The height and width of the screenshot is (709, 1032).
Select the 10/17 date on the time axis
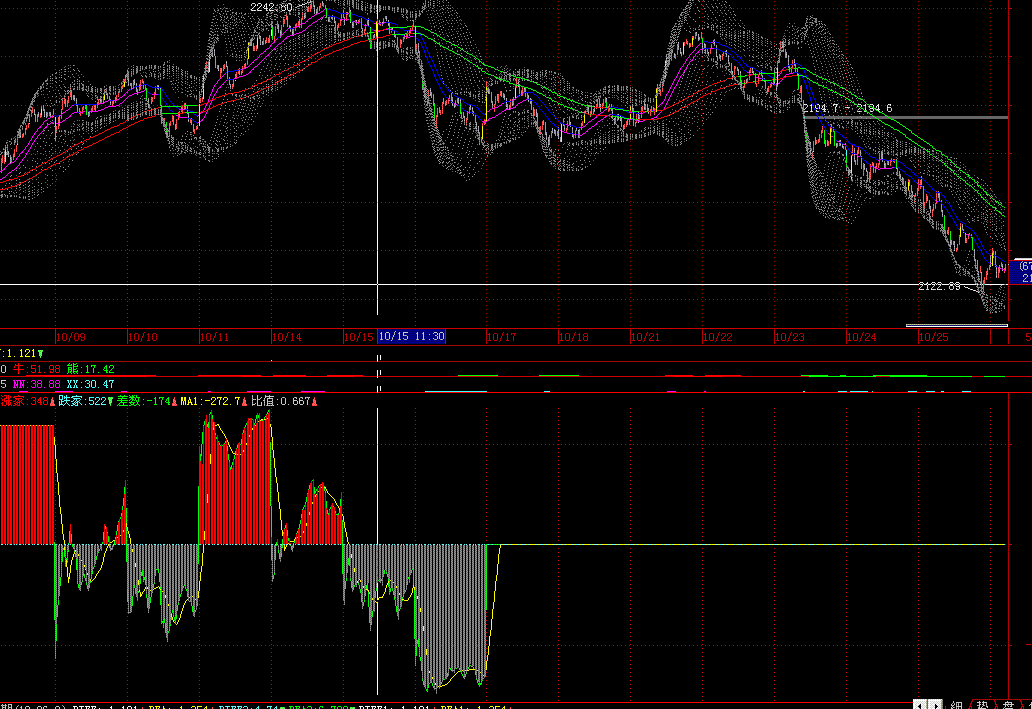click(502, 337)
